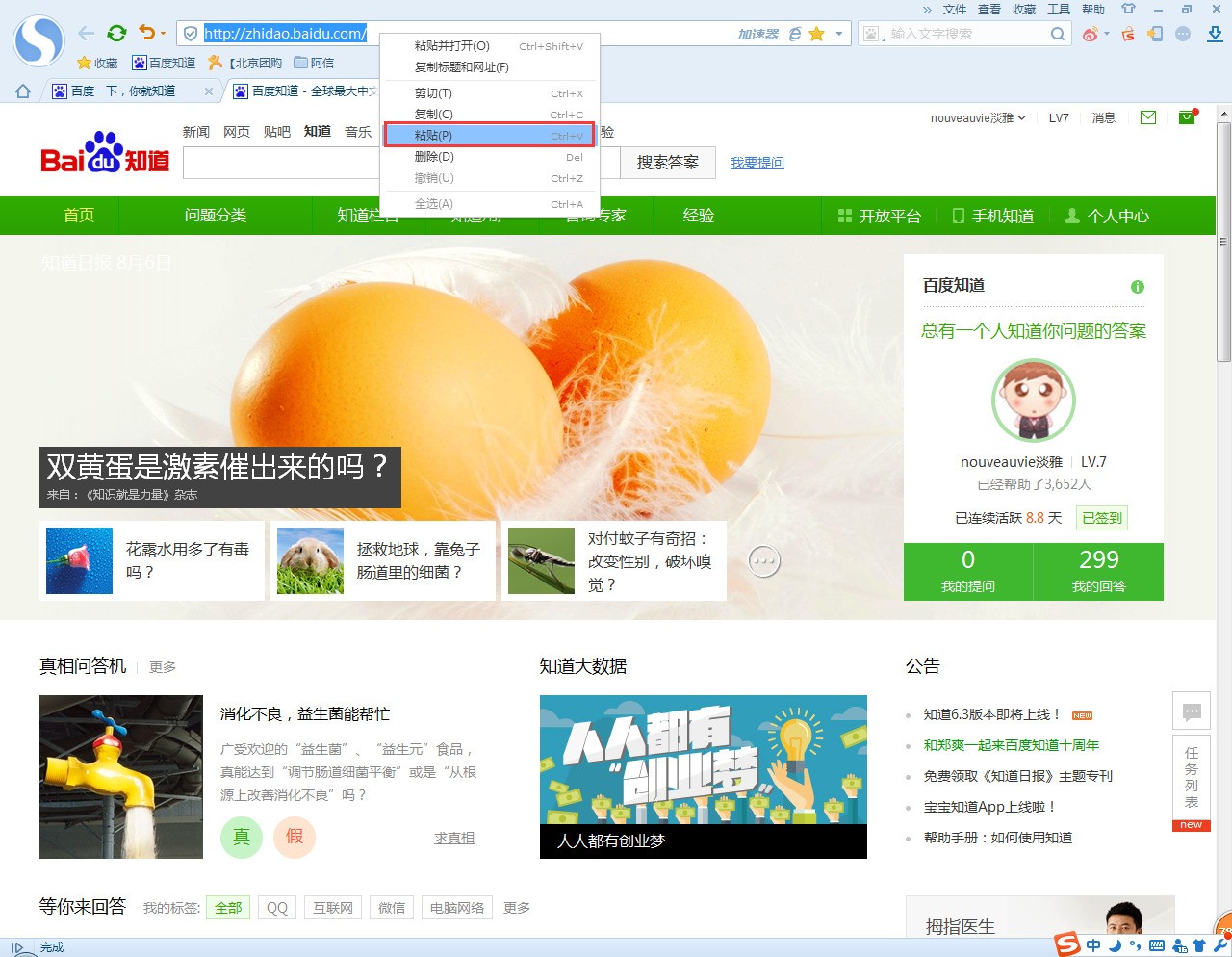The image size is (1232, 957).
Task: Choose 复制标题和网址(F) from context menu
Action: coord(490,67)
